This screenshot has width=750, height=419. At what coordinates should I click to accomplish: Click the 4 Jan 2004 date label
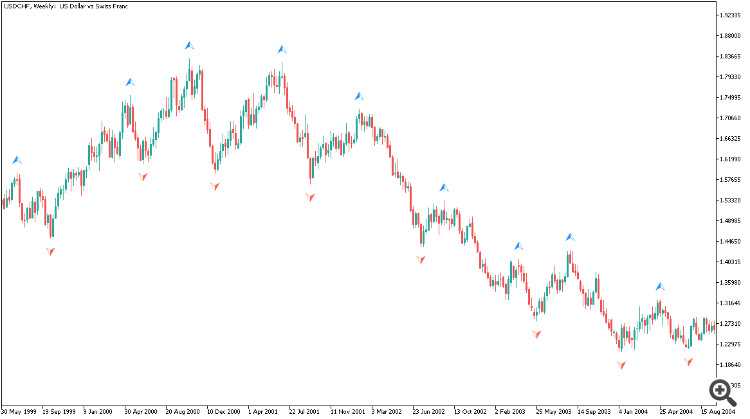633,411
